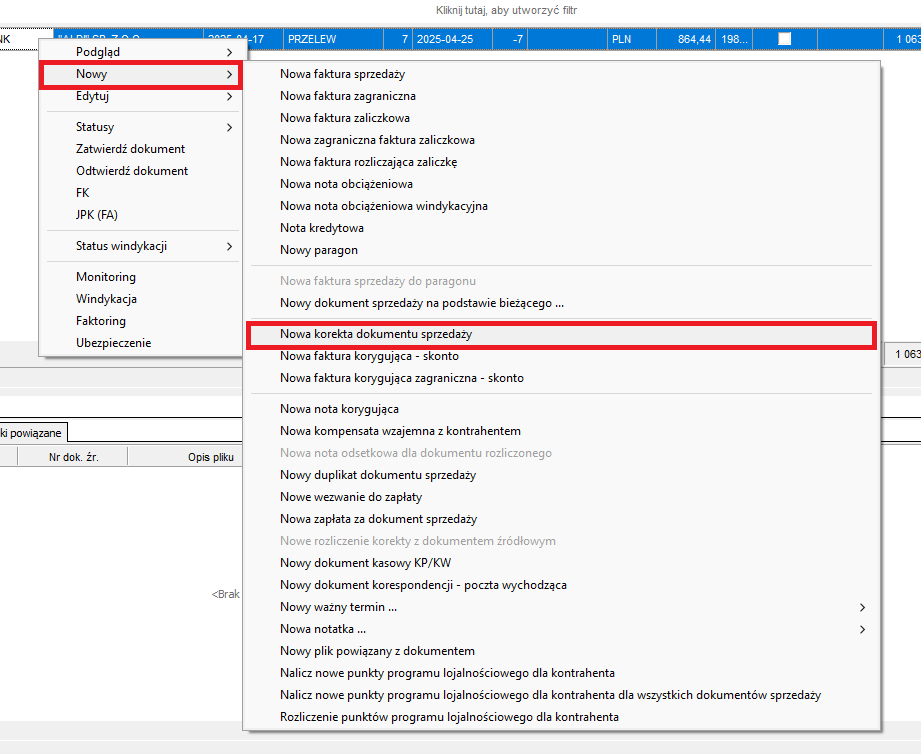This screenshot has height=754, width=921.
Task: Choose Nowa faktura sprzedaży
Action: tap(342, 74)
